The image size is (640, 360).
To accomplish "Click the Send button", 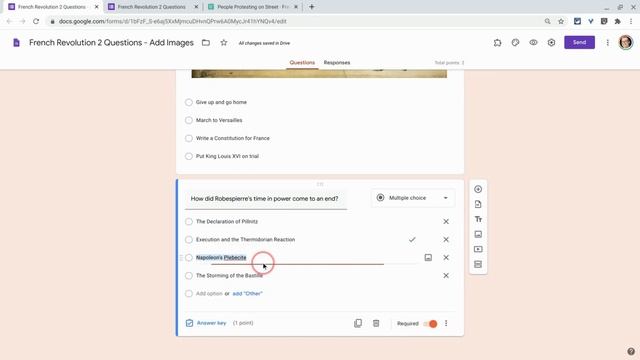I will [579, 42].
